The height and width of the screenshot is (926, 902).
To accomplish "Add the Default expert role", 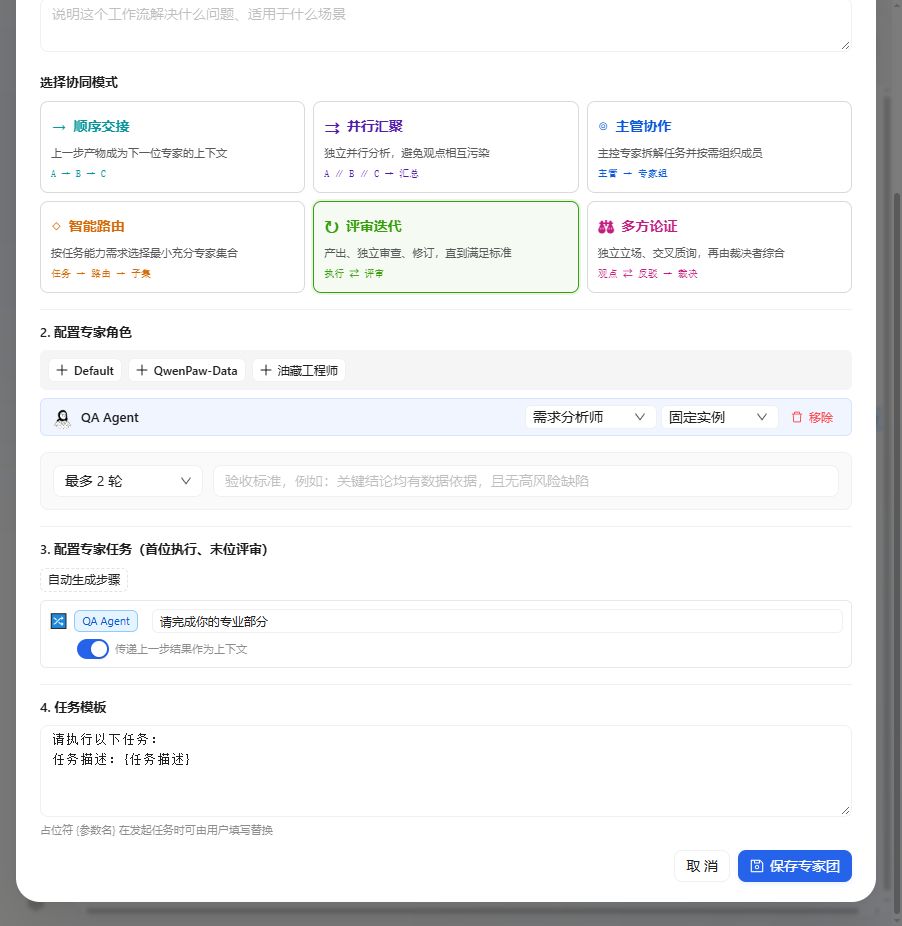I will 85,370.
